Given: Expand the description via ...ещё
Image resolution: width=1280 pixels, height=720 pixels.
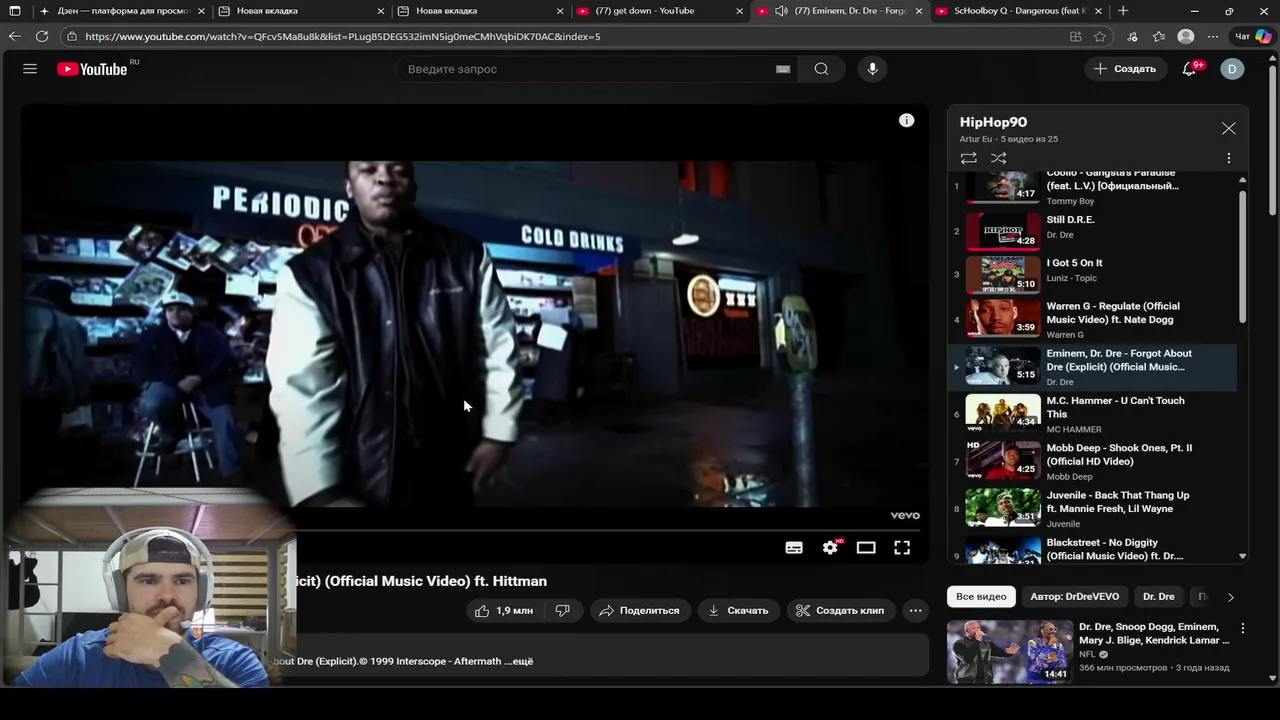Looking at the screenshot, I should (523, 661).
